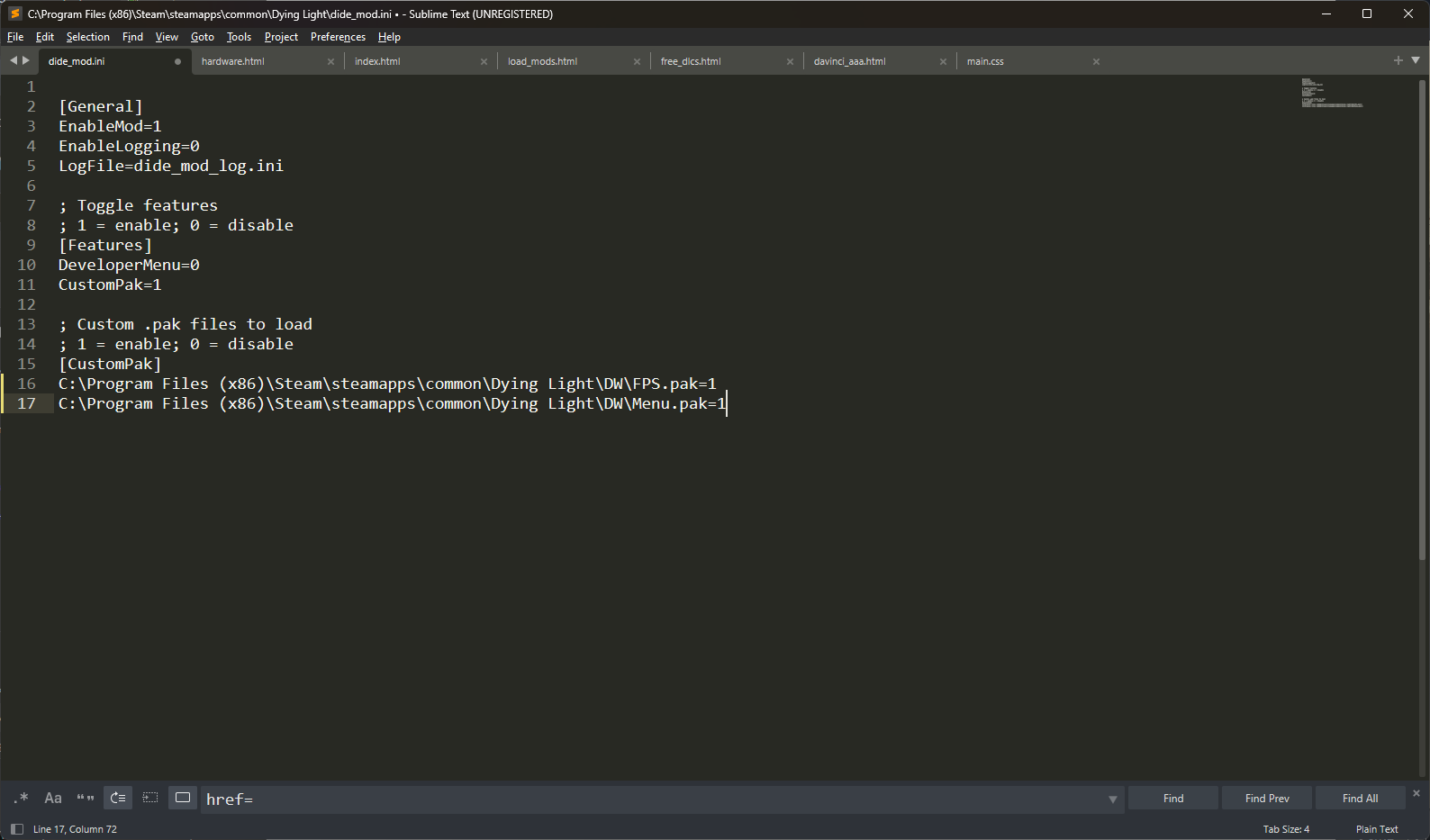Click the vertical editor scrollbar
Image resolution: width=1430 pixels, height=840 pixels.
point(1423,320)
